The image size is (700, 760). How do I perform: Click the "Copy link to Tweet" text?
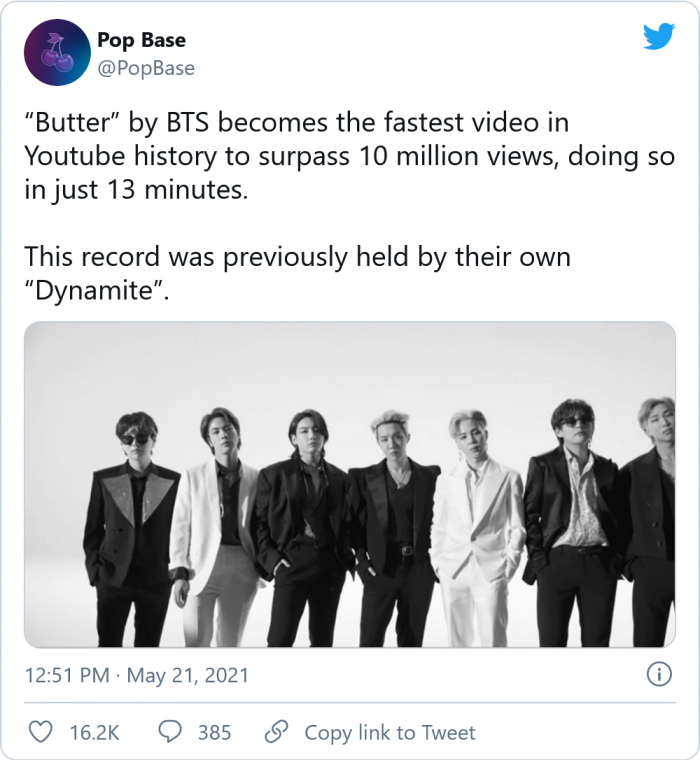click(x=390, y=732)
